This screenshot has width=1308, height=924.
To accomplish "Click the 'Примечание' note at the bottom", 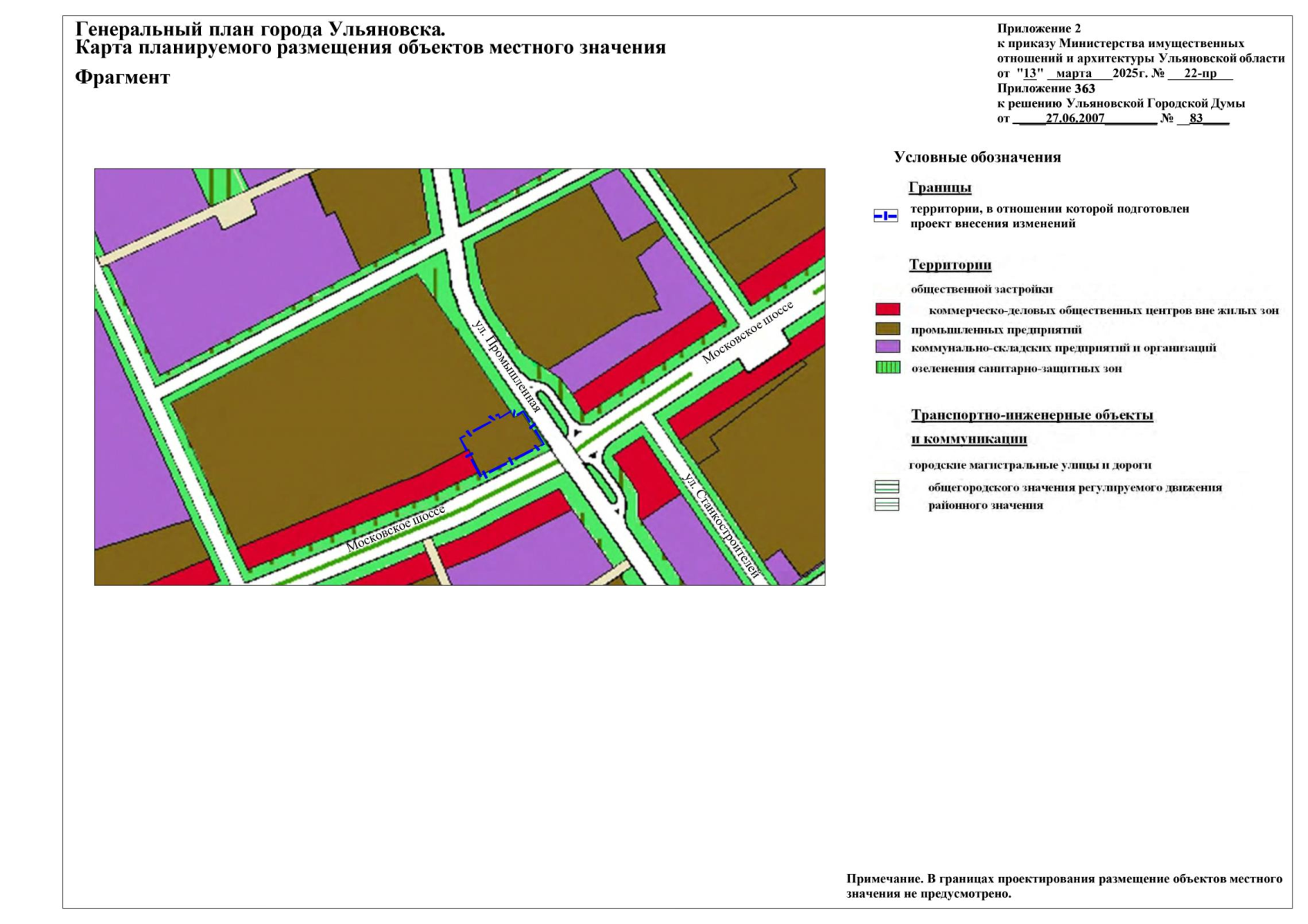I will point(1064,886).
